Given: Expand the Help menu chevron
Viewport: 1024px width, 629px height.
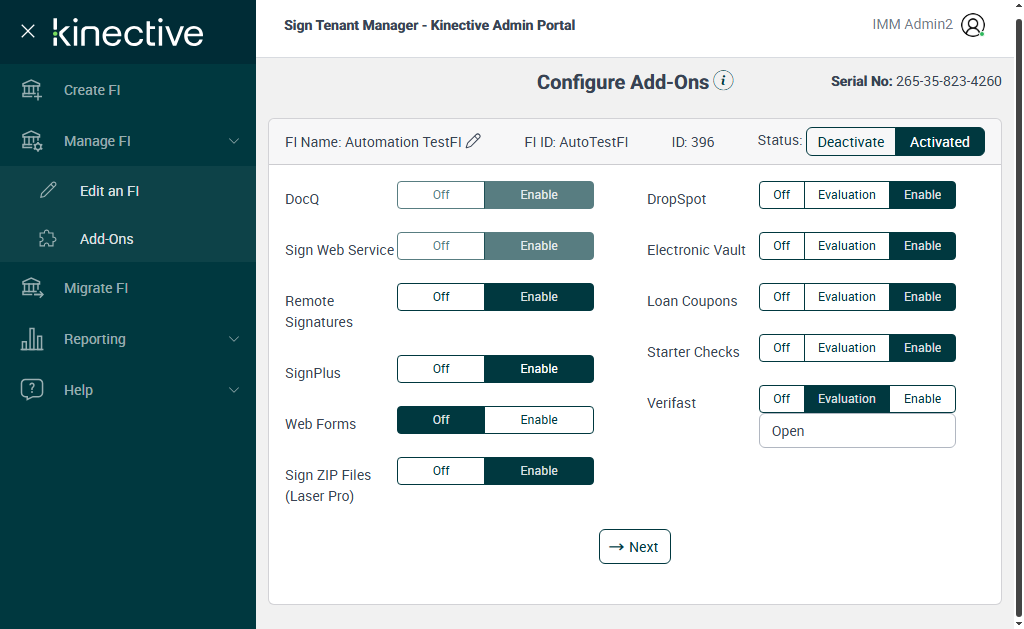Looking at the screenshot, I should coord(234,390).
